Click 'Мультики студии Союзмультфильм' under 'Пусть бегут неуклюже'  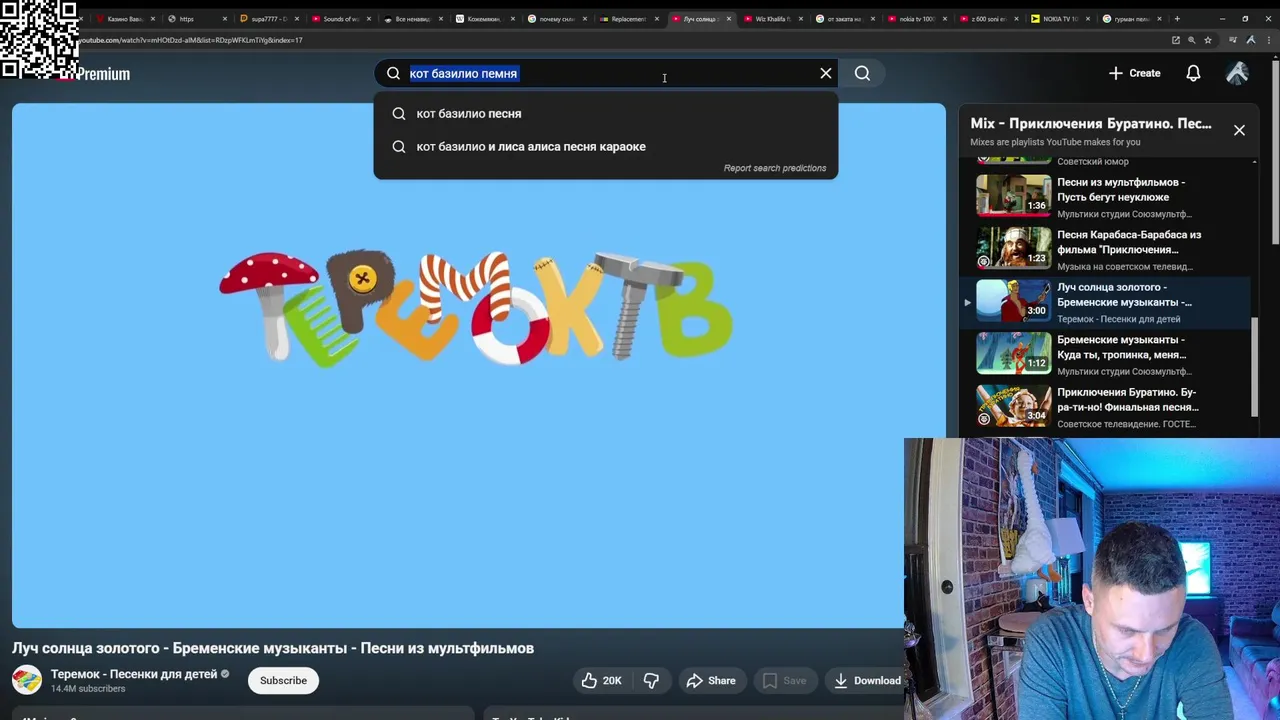[x=1124, y=214]
